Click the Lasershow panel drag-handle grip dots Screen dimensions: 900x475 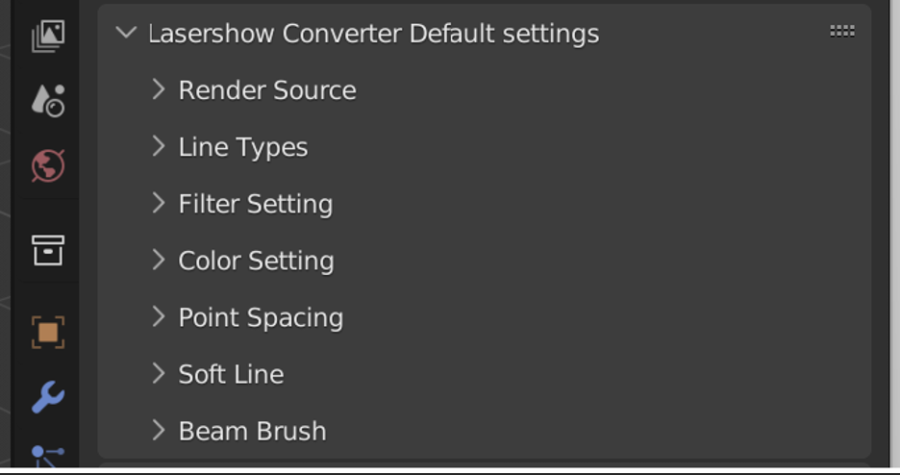coord(842,32)
